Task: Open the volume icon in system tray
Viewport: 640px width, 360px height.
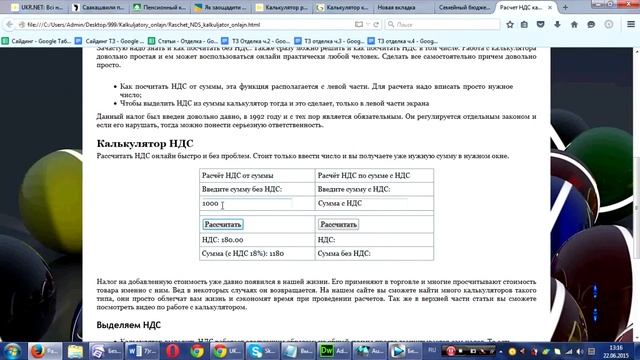Action: pyautogui.click(x=580, y=351)
